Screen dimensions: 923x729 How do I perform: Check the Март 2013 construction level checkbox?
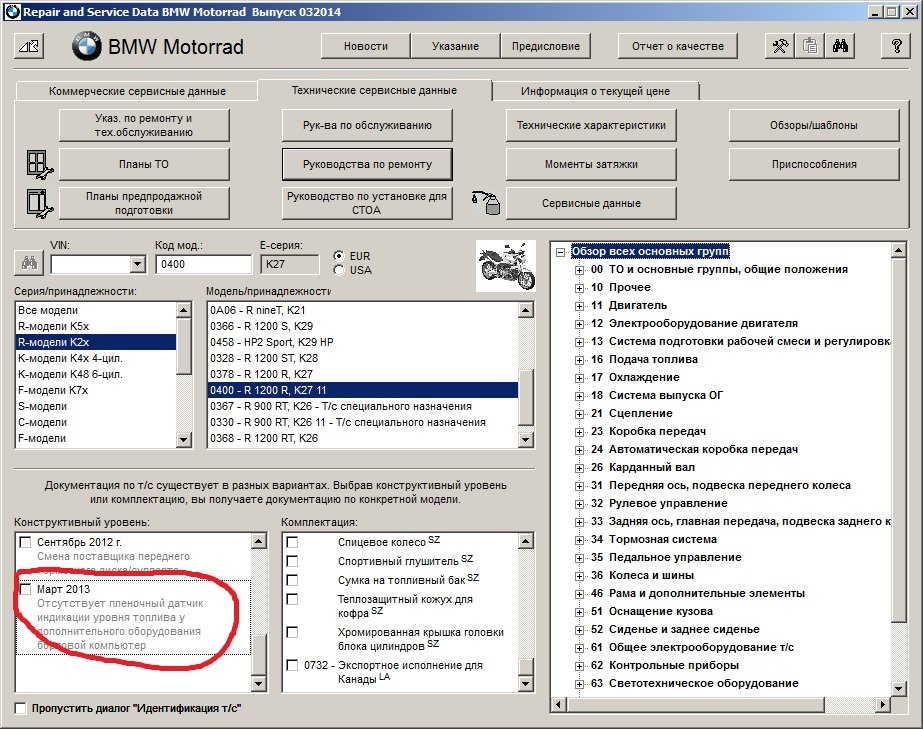pos(26,590)
